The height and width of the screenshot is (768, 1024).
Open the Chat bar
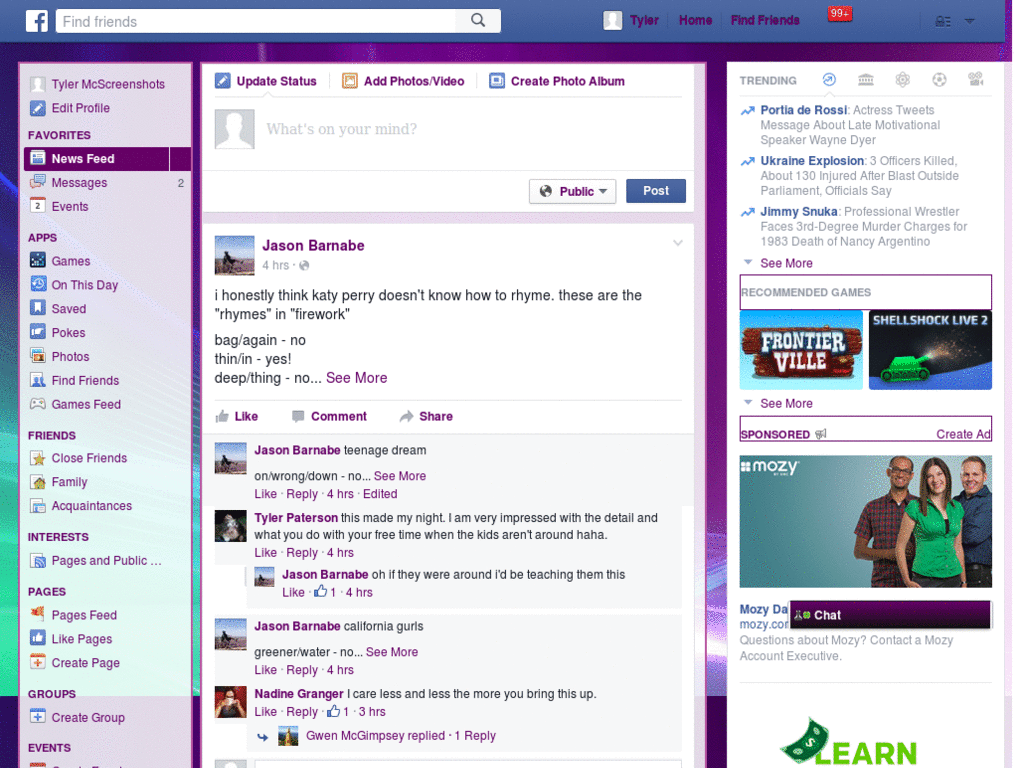tap(890, 615)
